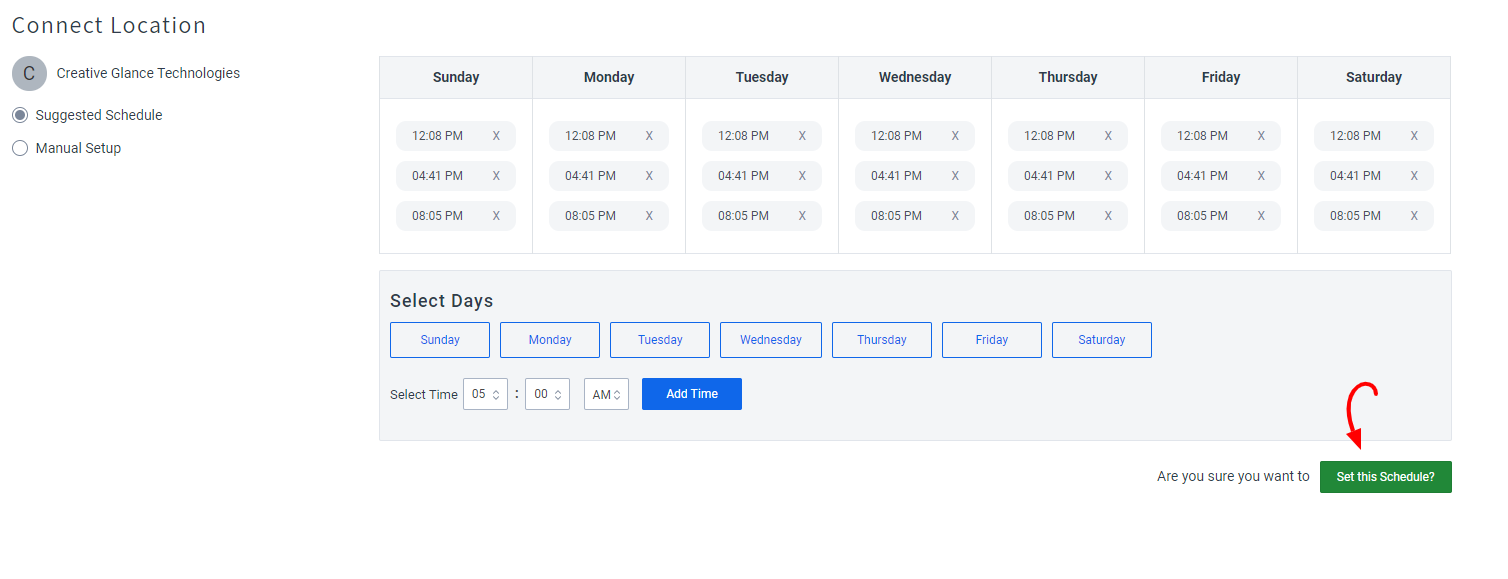
Task: Click the hour input showing 05
Action: pos(481,394)
